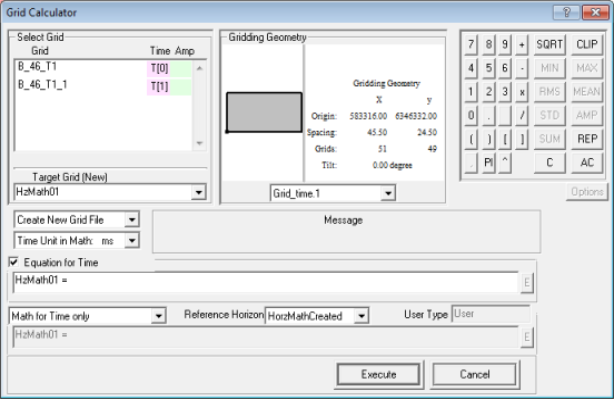Screen dimensions: 614x399
Task: Insert an open parenthesis
Action: pos(471,139)
